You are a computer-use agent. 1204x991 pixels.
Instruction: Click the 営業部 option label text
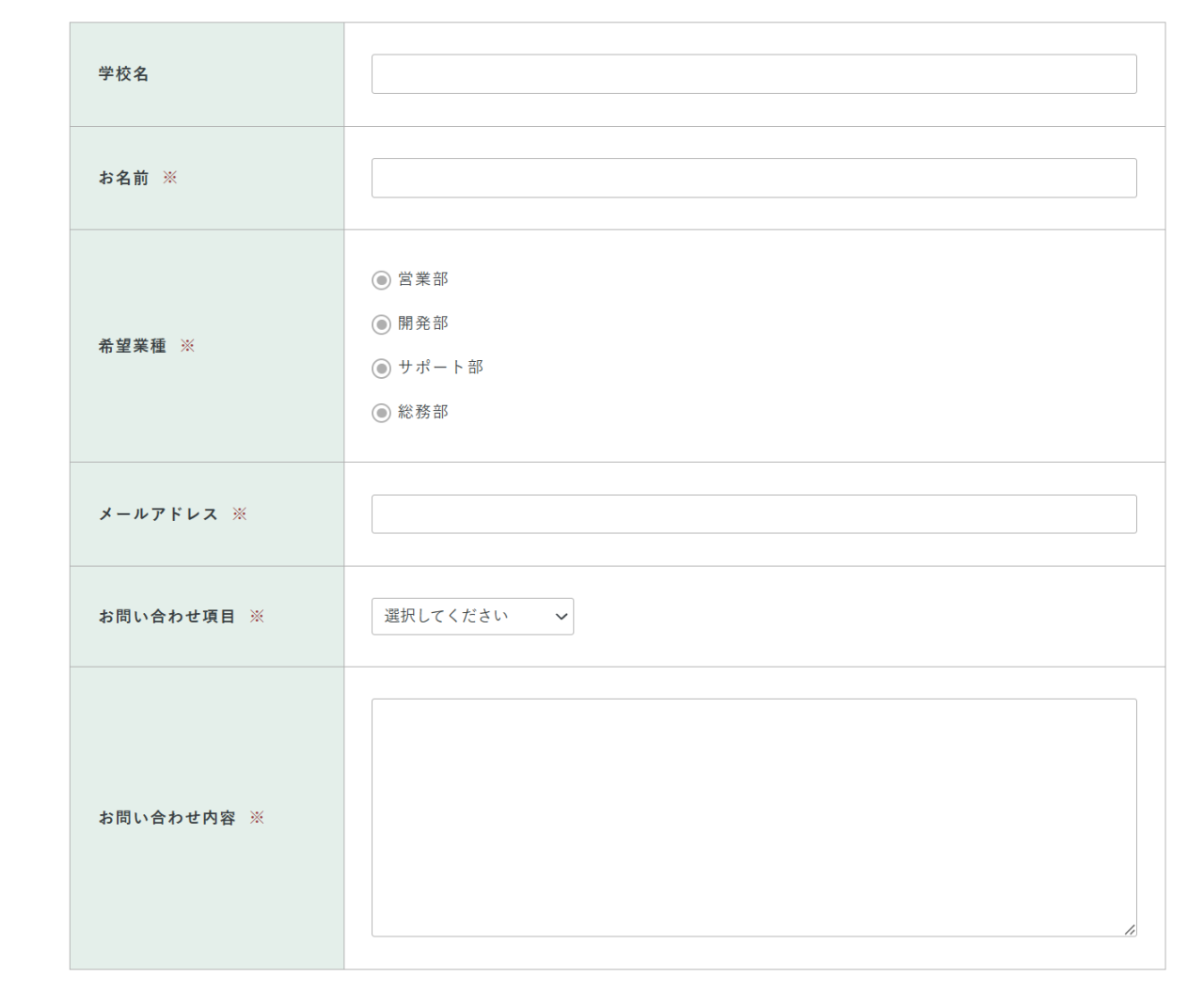click(423, 279)
